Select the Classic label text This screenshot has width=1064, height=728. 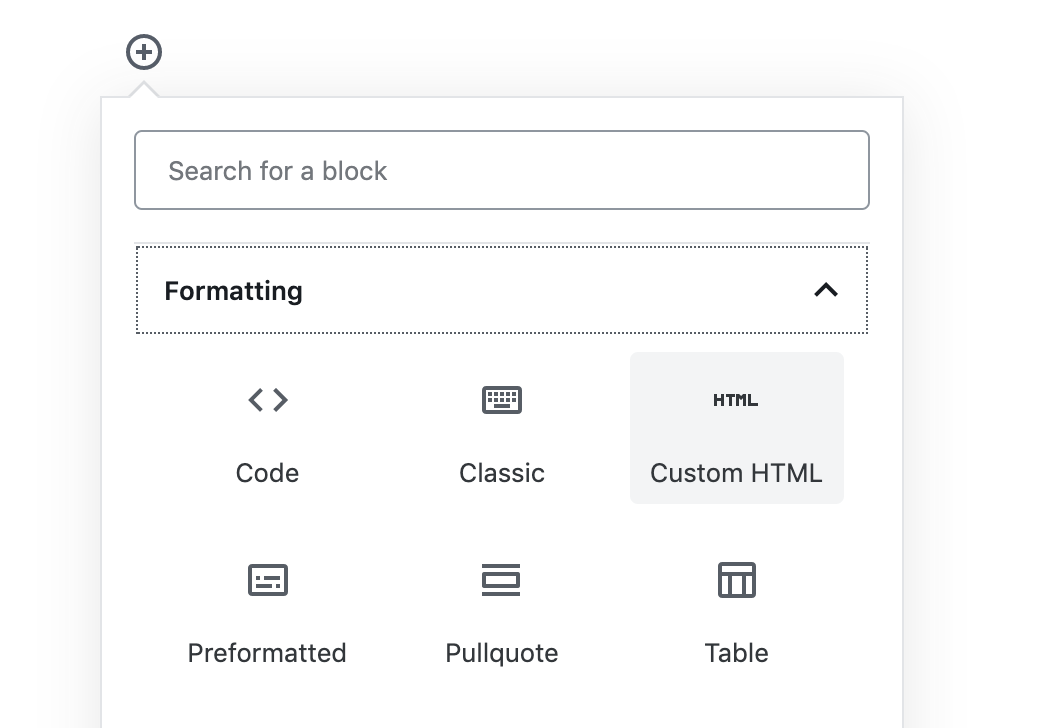[502, 473]
